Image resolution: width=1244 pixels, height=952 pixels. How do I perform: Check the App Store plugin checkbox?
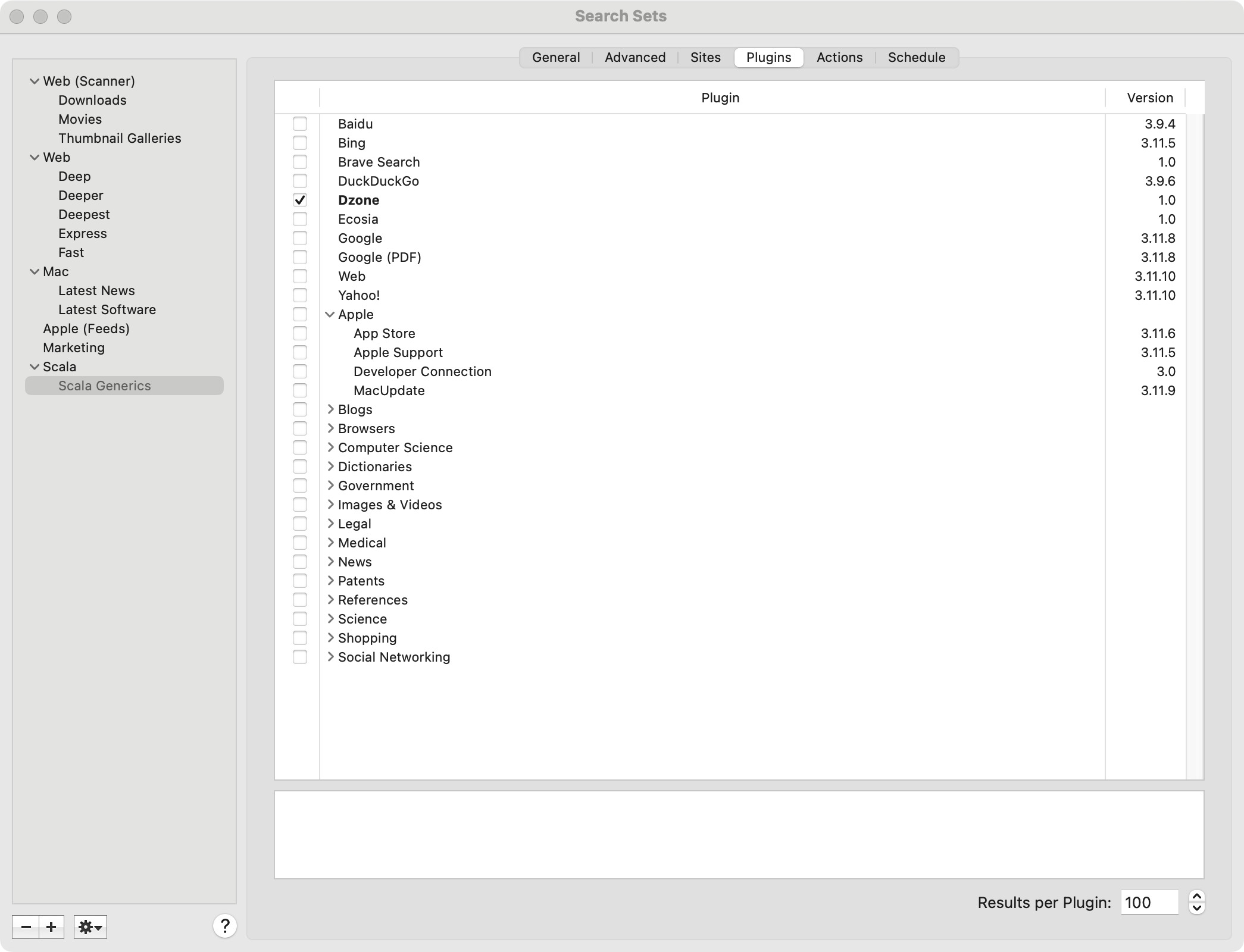point(300,333)
